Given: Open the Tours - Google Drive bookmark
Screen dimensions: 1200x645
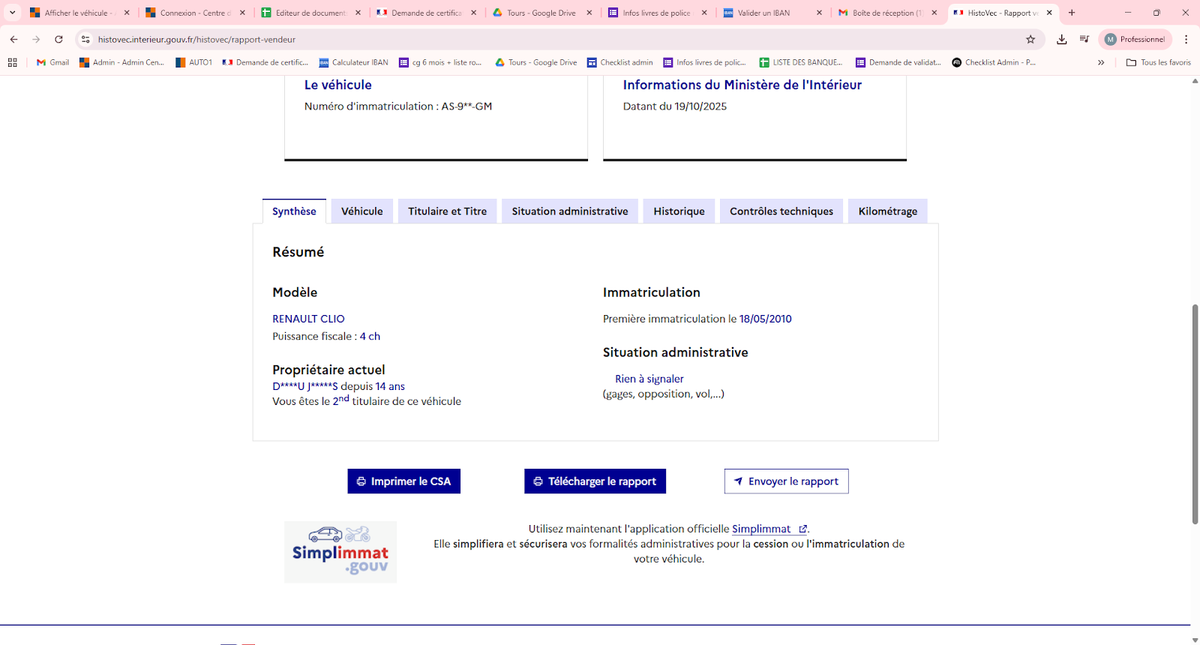Looking at the screenshot, I should point(535,62).
